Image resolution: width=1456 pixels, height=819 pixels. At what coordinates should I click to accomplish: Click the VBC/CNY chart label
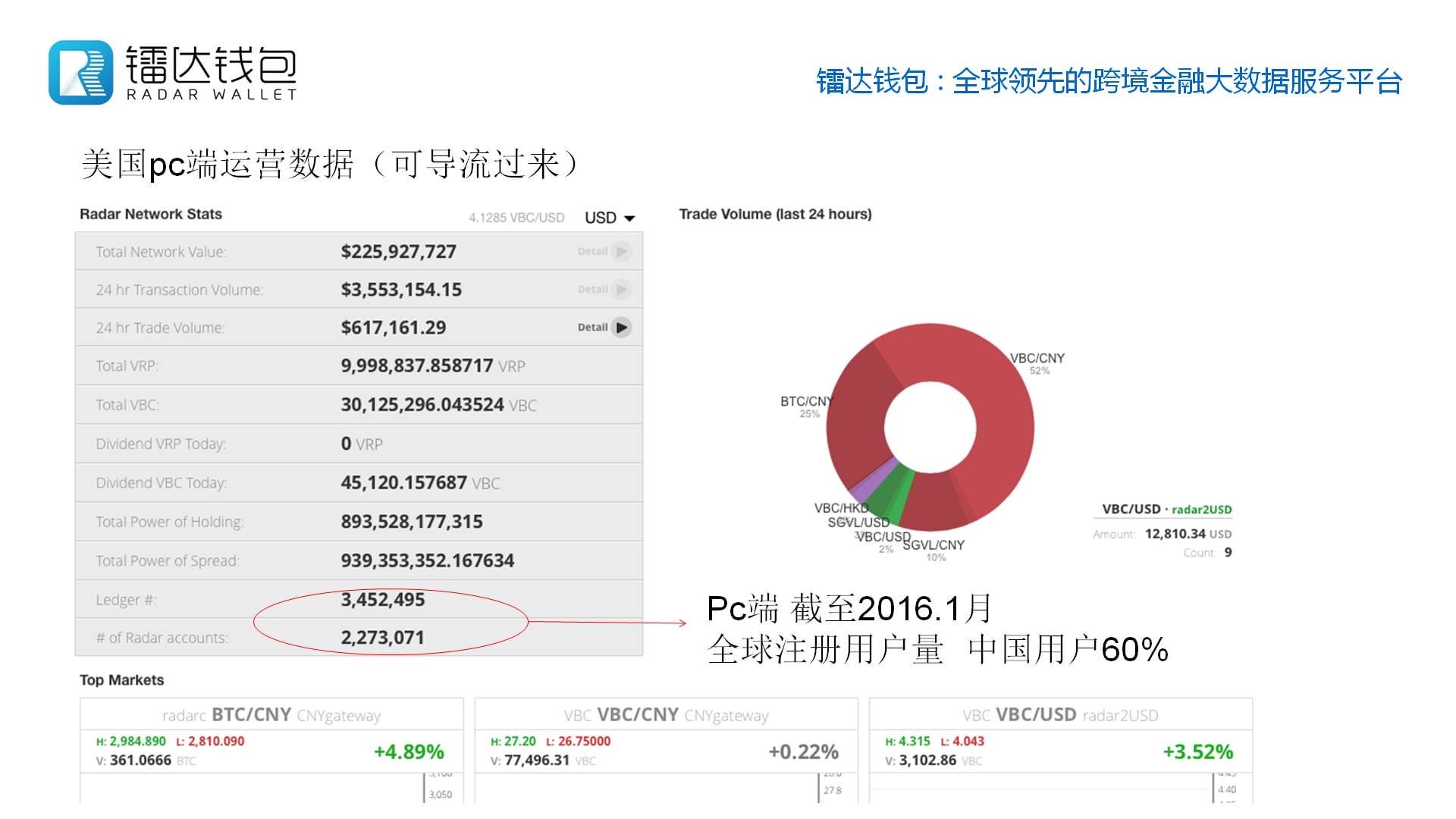[x=1037, y=358]
